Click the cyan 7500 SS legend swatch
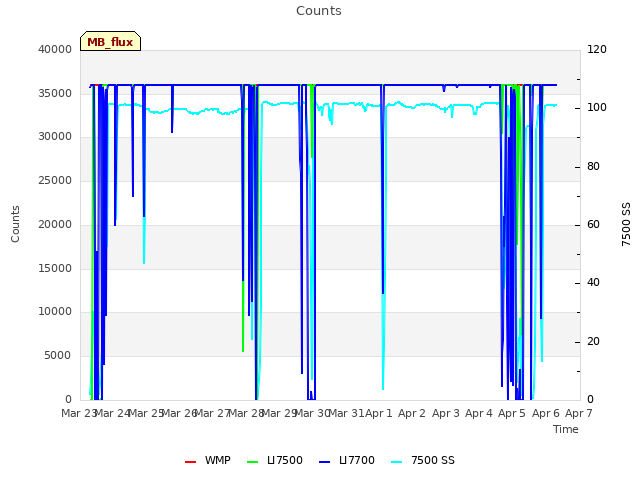 tap(396, 462)
